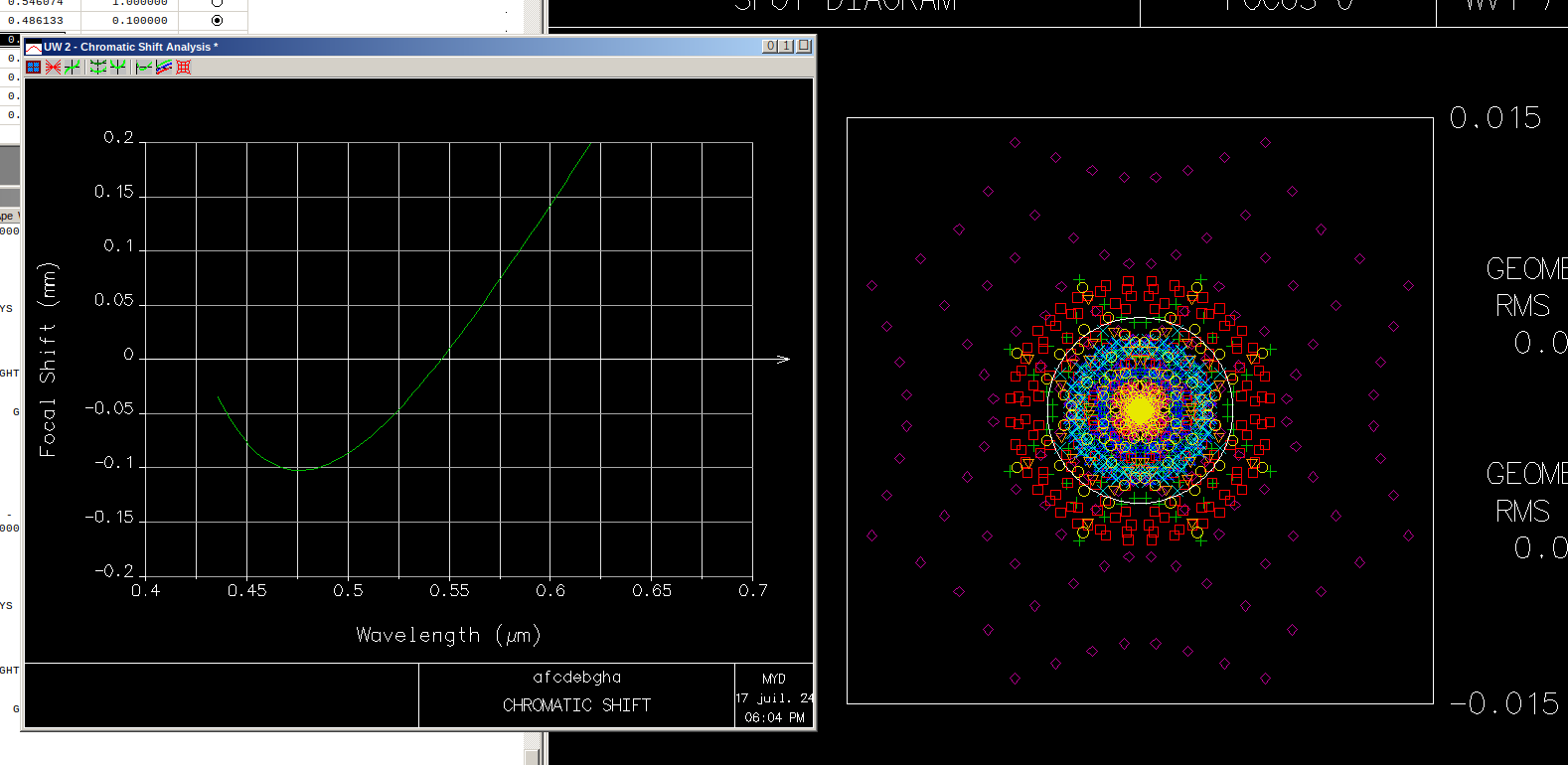Click the maximize square on the Chromatic Shift window
Image resolution: width=1568 pixels, height=765 pixels.
[804, 46]
